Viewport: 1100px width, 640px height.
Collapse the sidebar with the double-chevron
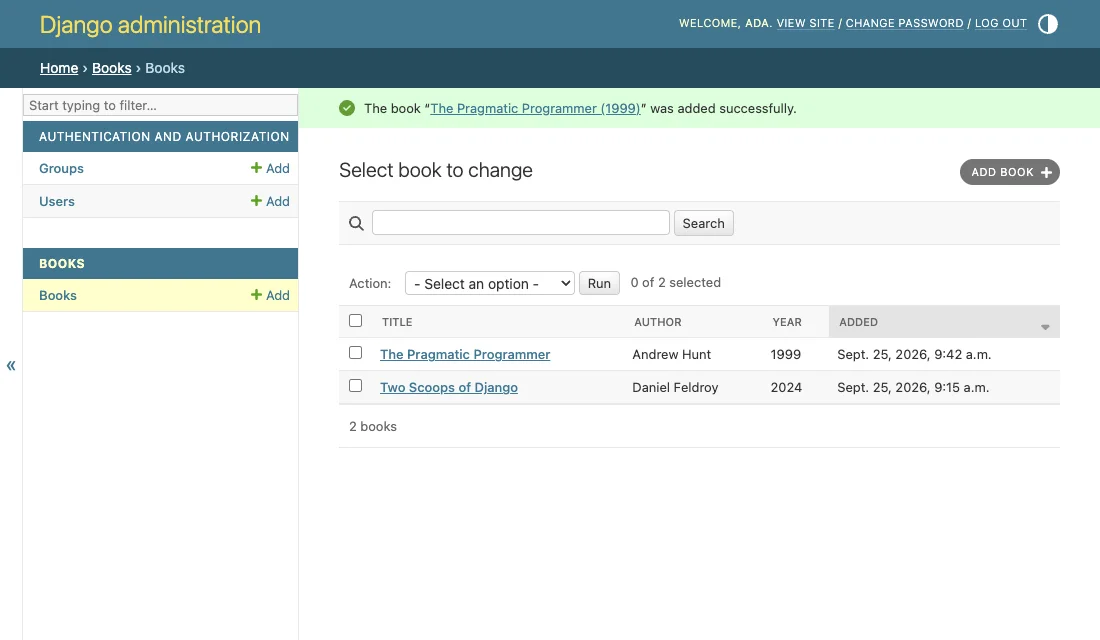coord(11,365)
